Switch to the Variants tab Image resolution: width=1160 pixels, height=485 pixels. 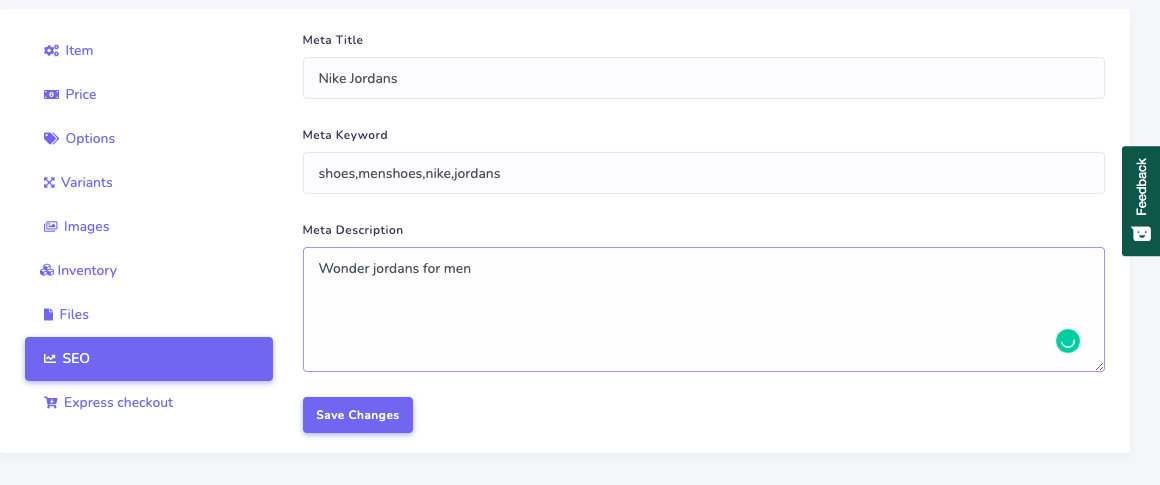click(86, 183)
